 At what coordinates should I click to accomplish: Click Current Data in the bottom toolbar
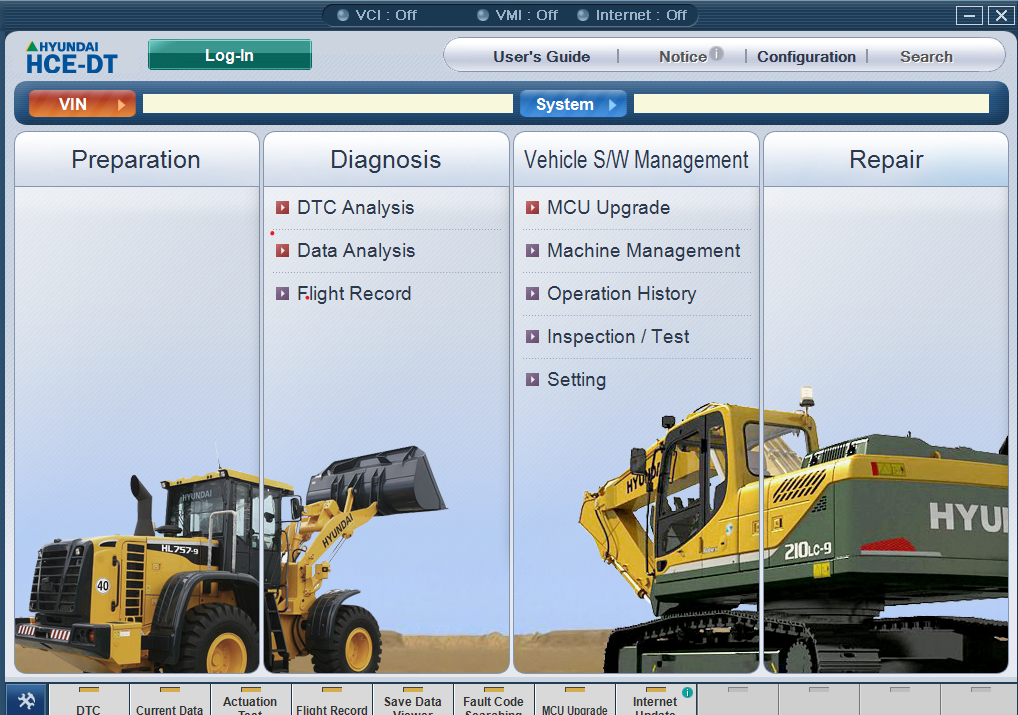click(x=169, y=700)
